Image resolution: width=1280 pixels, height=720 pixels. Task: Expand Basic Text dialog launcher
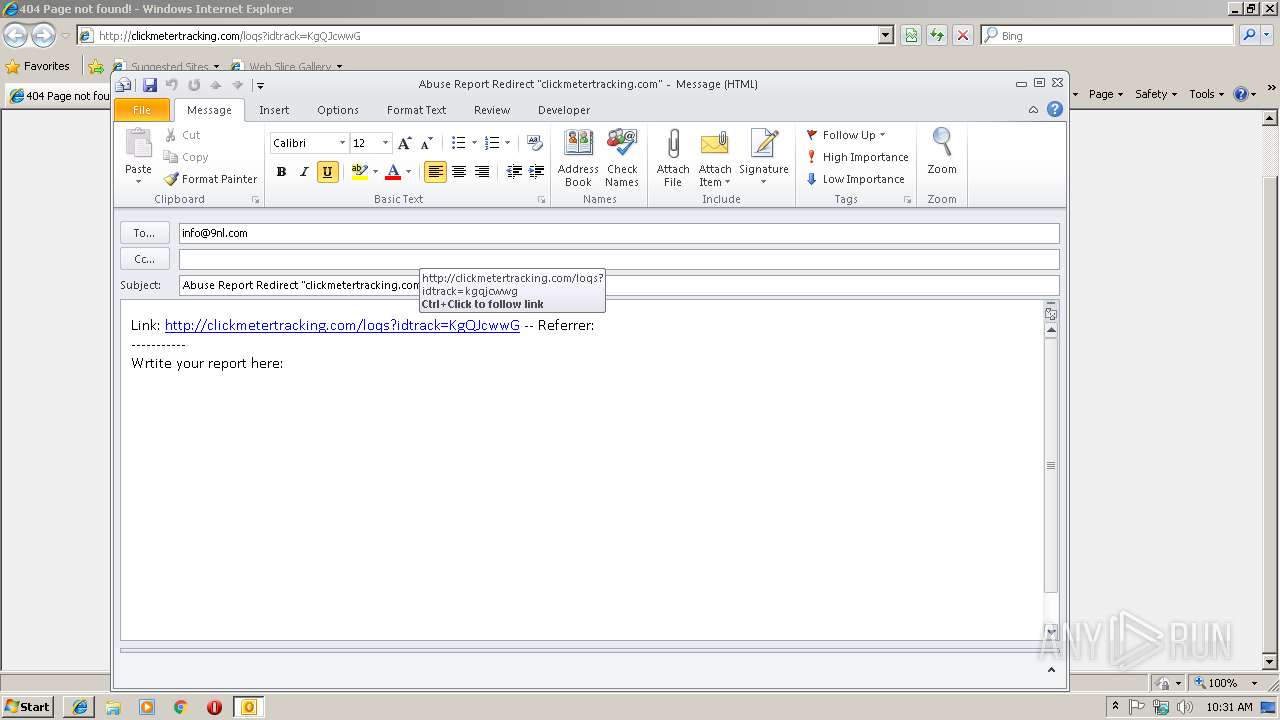[x=542, y=200]
